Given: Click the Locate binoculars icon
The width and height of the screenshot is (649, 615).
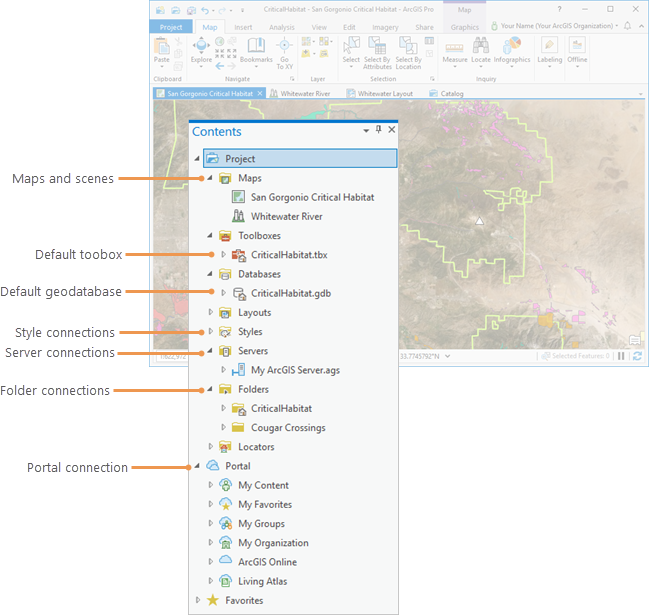Looking at the screenshot, I should (x=481, y=45).
